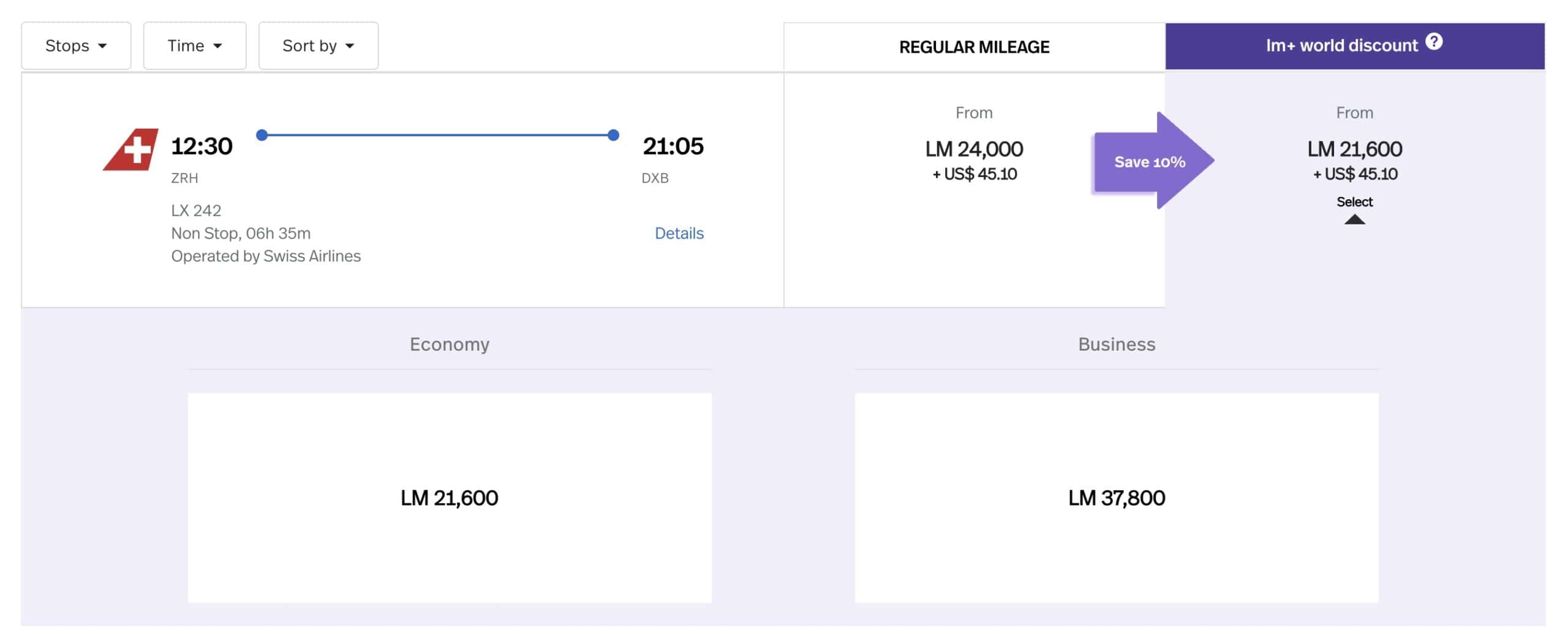Click the discounted LM 21,600 price in the header row
1568x643 pixels.
pos(1354,149)
